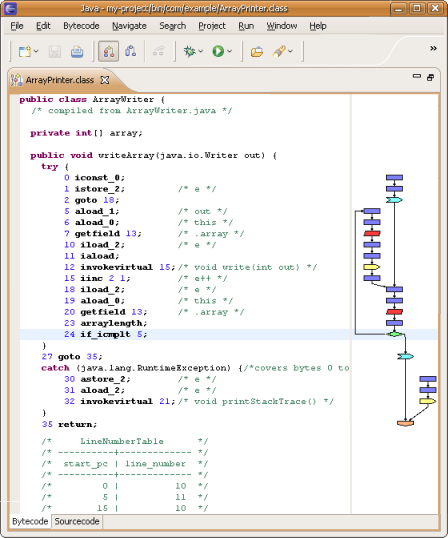448x538 pixels.
Task: Click the red getfield node at offset 7
Action: point(372,233)
